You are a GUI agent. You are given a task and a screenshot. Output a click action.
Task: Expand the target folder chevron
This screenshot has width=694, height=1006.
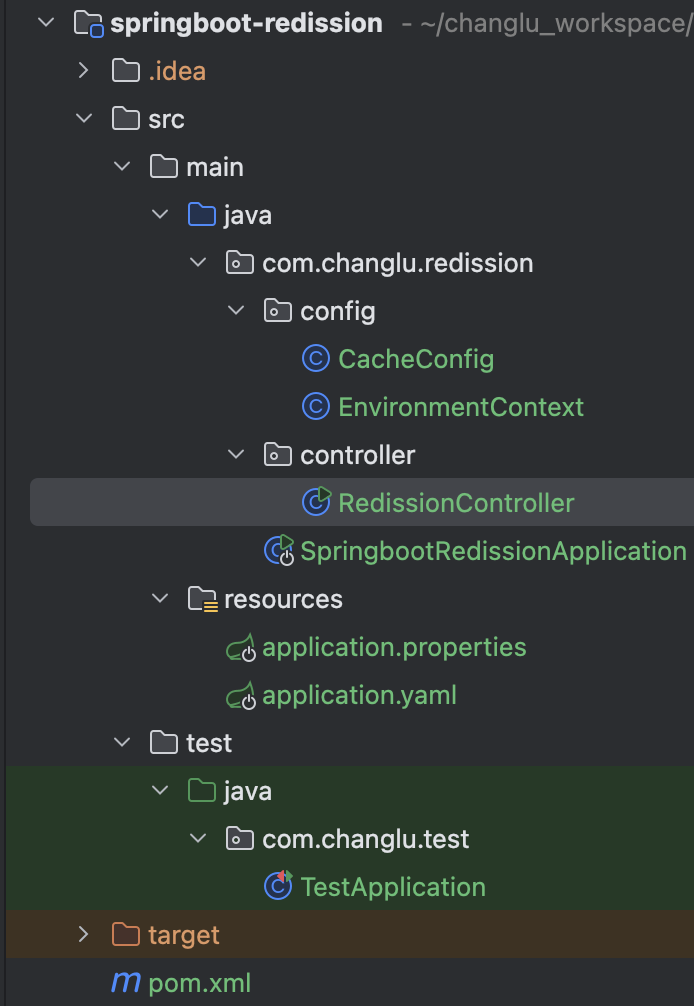(x=83, y=934)
